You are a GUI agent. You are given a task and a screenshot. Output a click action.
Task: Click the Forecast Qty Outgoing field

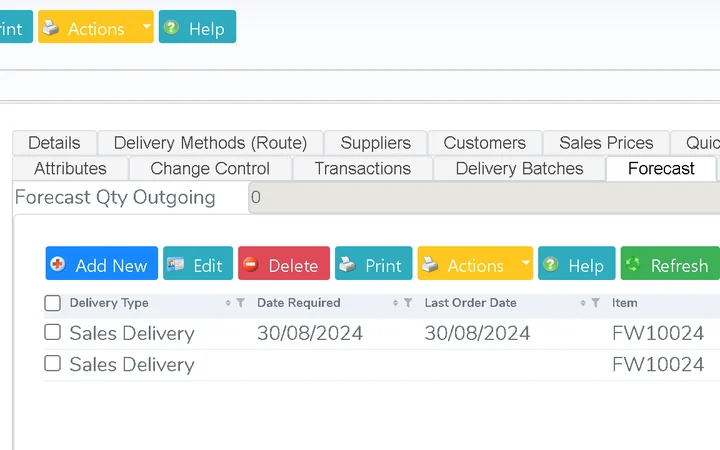[484, 197]
